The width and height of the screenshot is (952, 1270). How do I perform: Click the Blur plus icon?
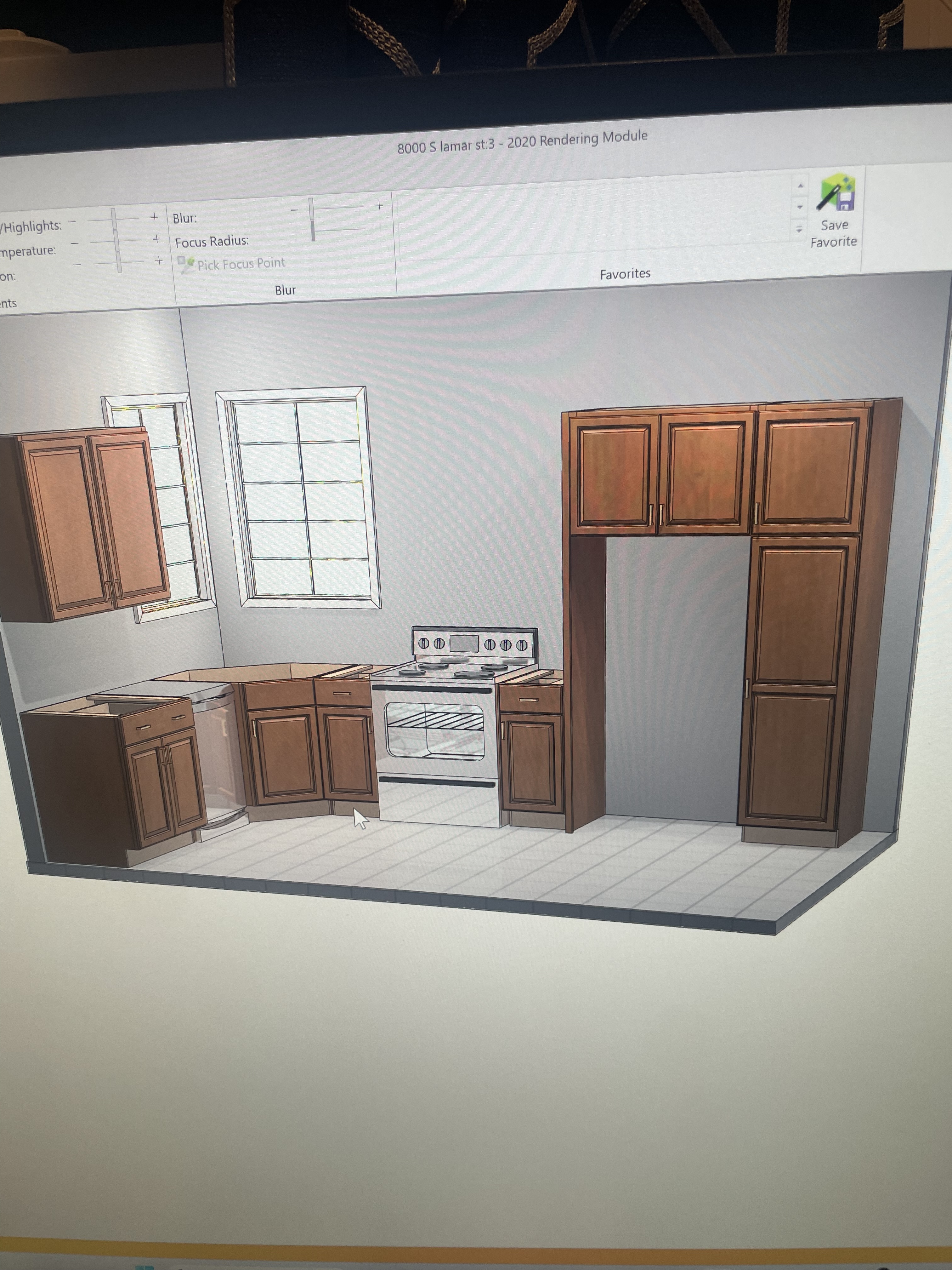(x=379, y=205)
